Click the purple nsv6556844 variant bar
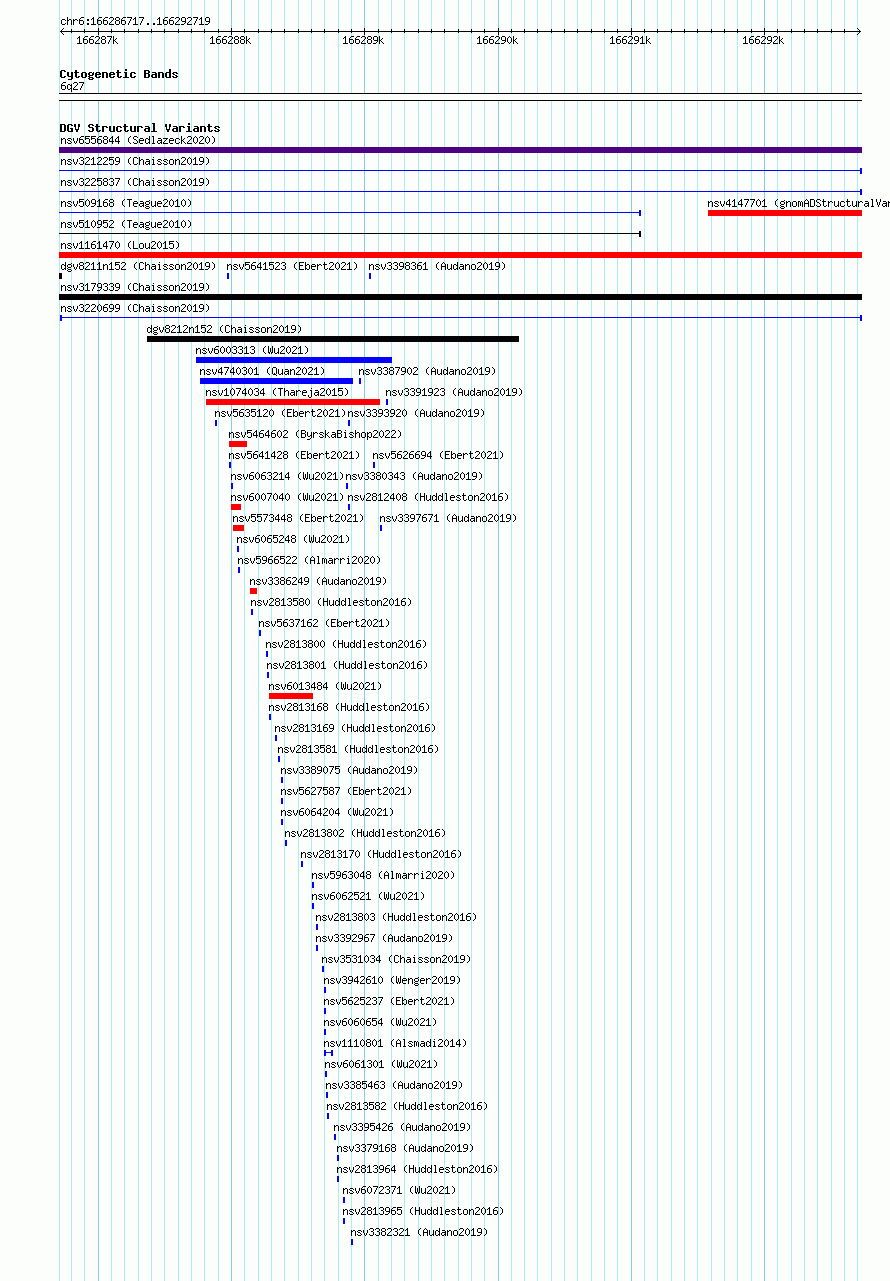The height and width of the screenshot is (1281, 890). pyautogui.click(x=461, y=150)
